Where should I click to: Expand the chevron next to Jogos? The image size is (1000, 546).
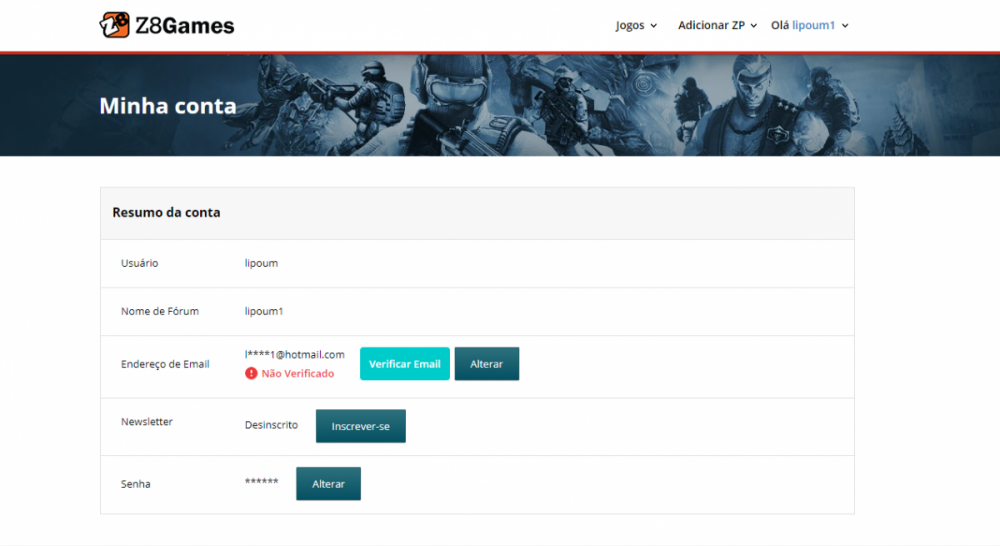pos(654,26)
